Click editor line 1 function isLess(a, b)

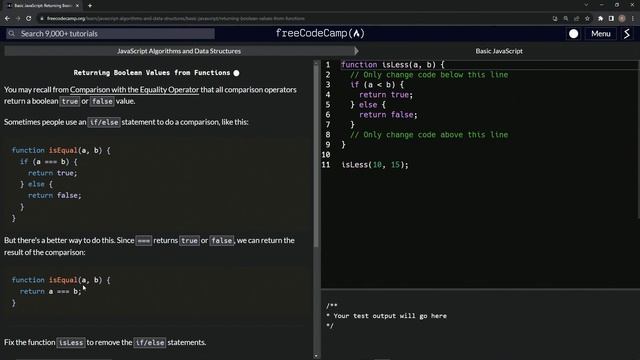[x=393, y=64]
